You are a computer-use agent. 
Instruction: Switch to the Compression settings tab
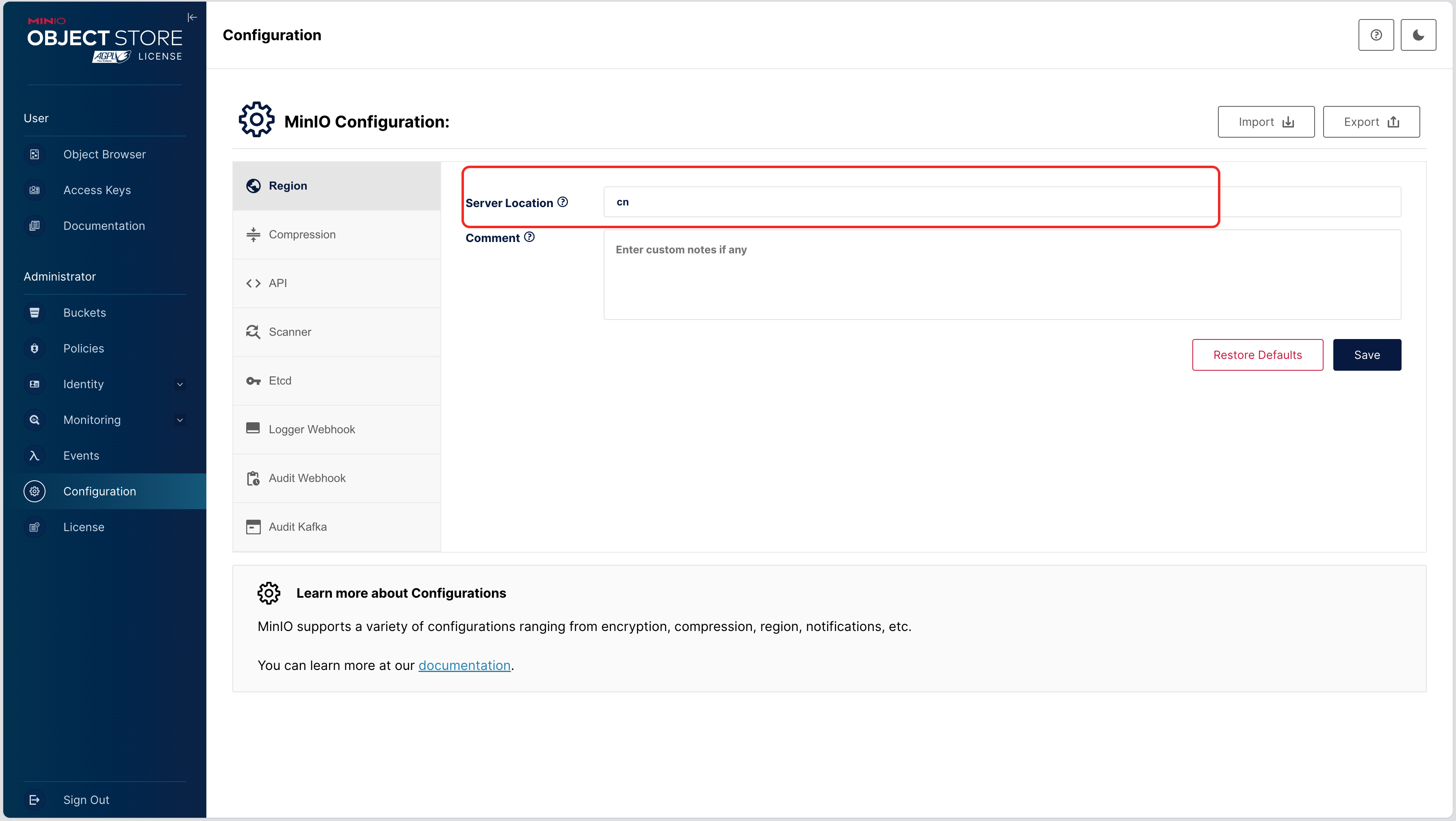tap(337, 235)
